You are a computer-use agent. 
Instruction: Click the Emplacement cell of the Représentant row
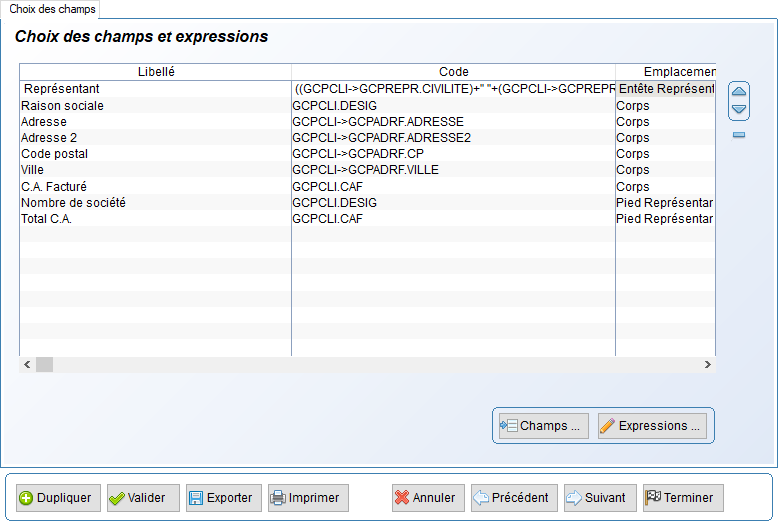pos(666,89)
